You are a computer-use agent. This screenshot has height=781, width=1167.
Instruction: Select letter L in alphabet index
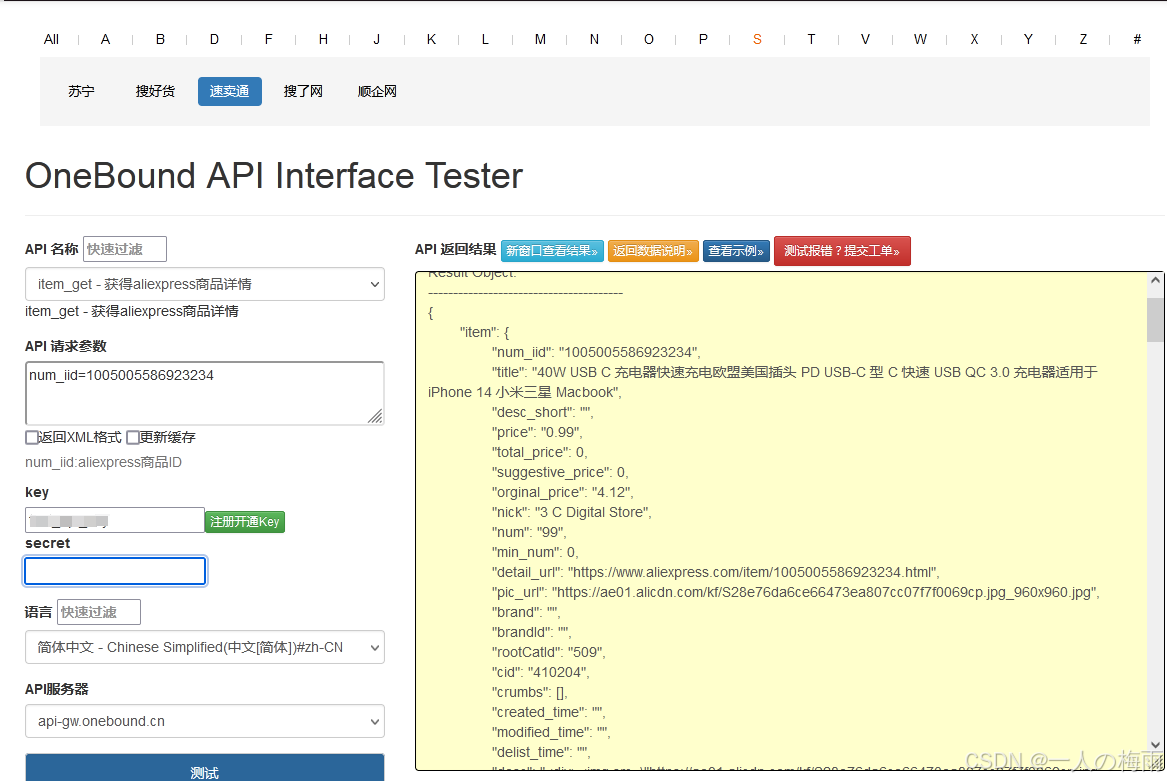(x=485, y=39)
